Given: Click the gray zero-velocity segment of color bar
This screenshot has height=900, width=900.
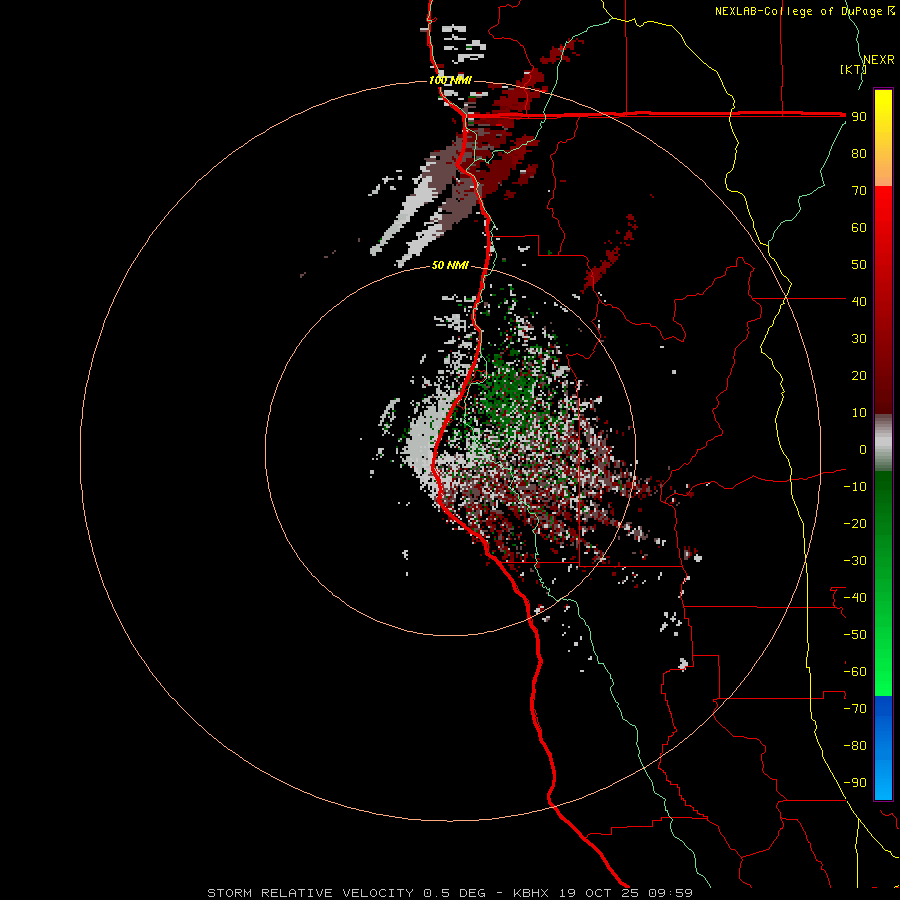Looking at the screenshot, I should click(883, 443).
